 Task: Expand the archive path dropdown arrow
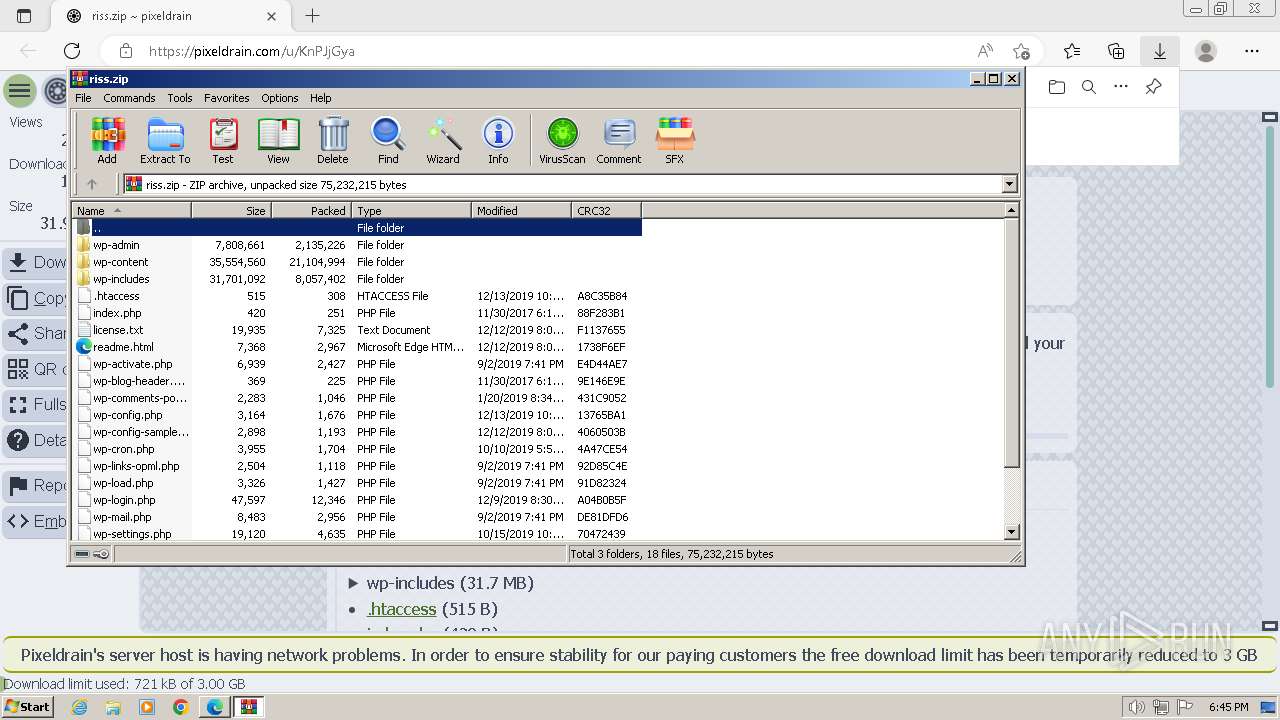tap(1009, 184)
